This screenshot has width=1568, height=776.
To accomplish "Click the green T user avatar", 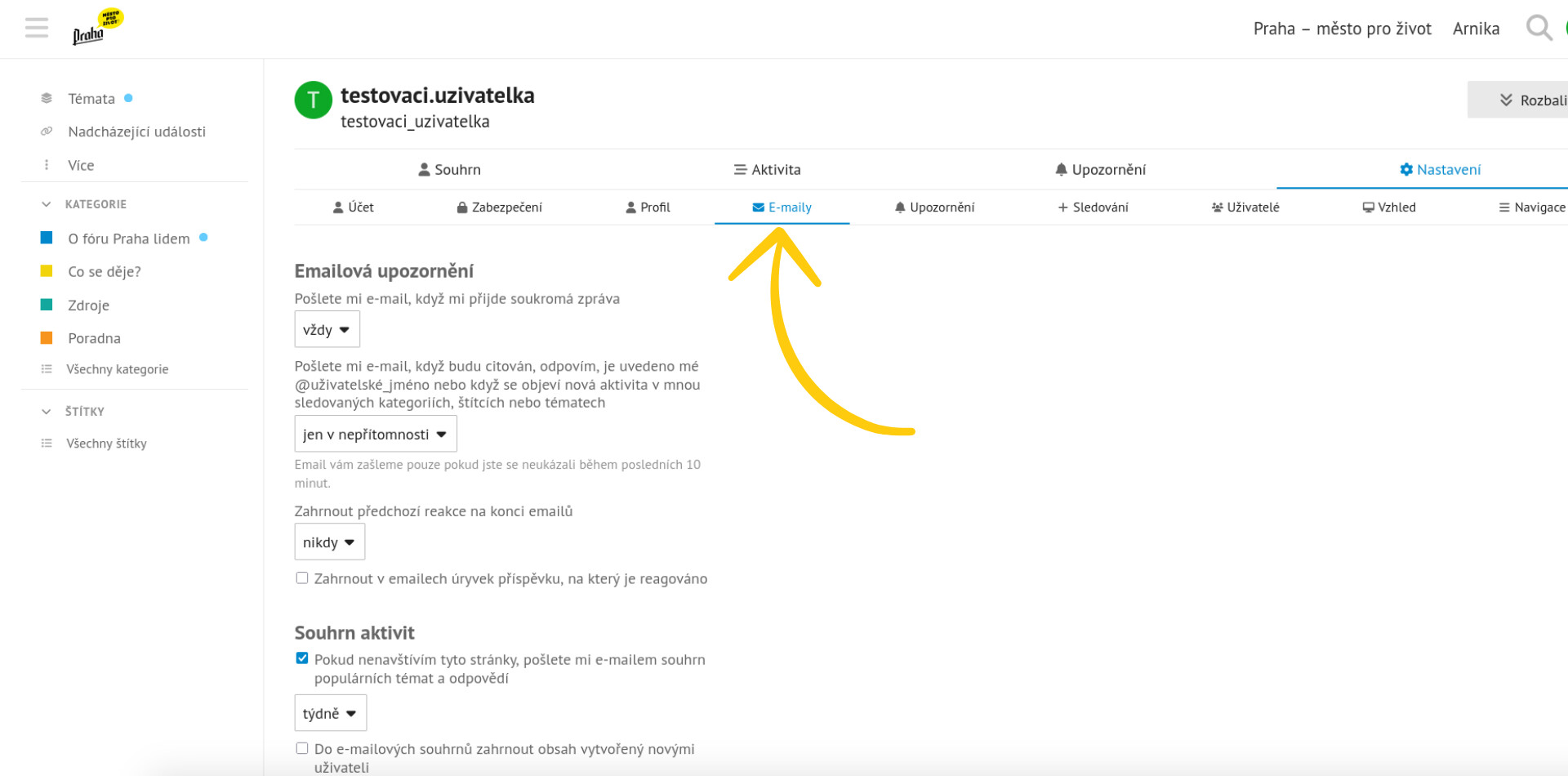I will (313, 100).
